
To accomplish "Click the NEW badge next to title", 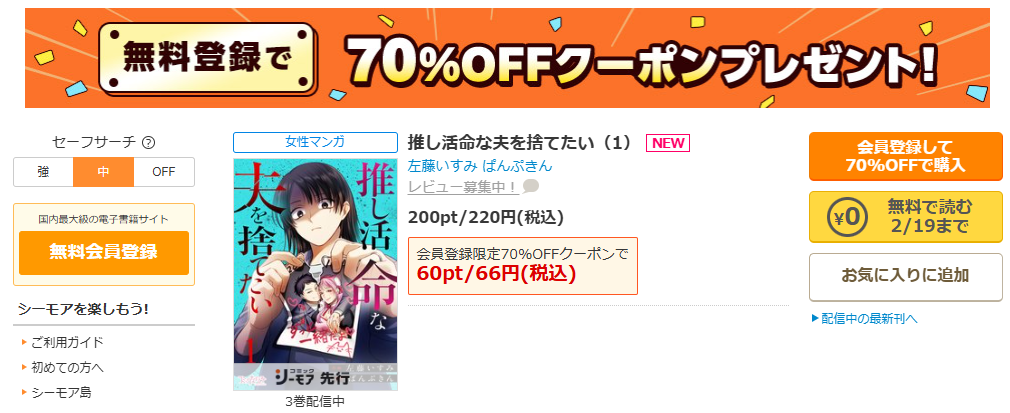I will 668,143.
